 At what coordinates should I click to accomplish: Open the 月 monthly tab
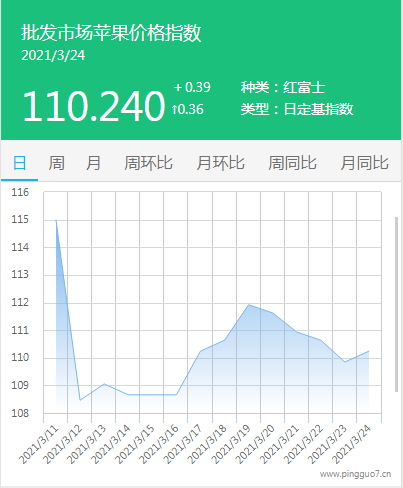tap(93, 163)
